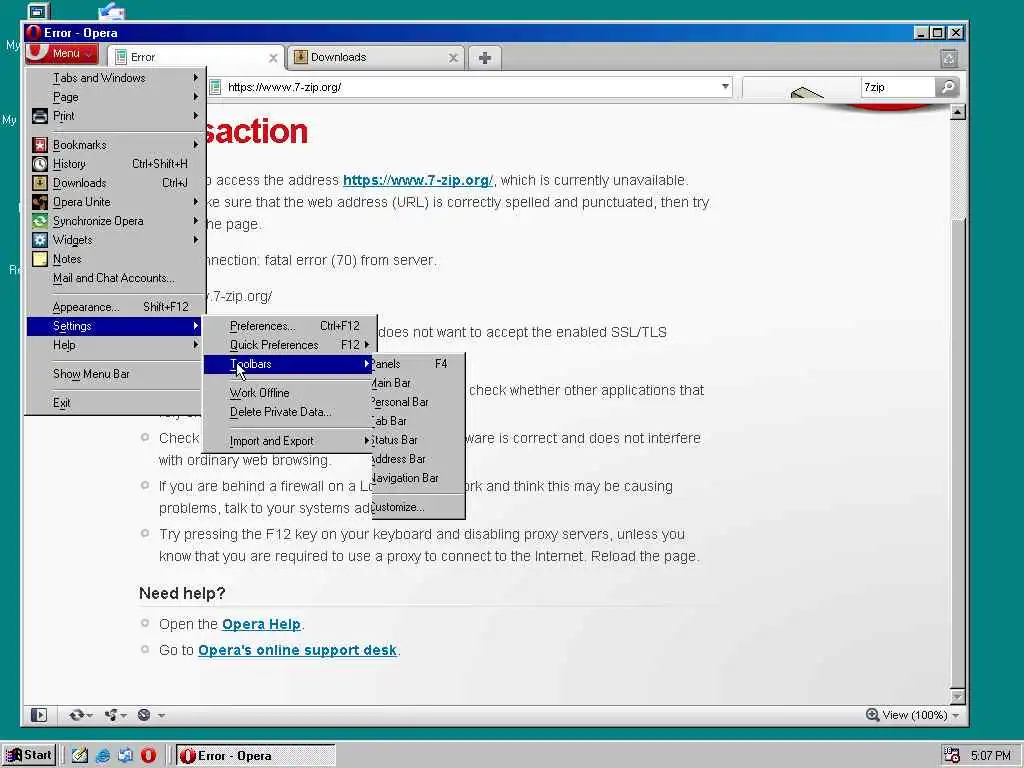Image resolution: width=1024 pixels, height=768 pixels.
Task: Open Tabs and Windows submenu
Action: 116,78
